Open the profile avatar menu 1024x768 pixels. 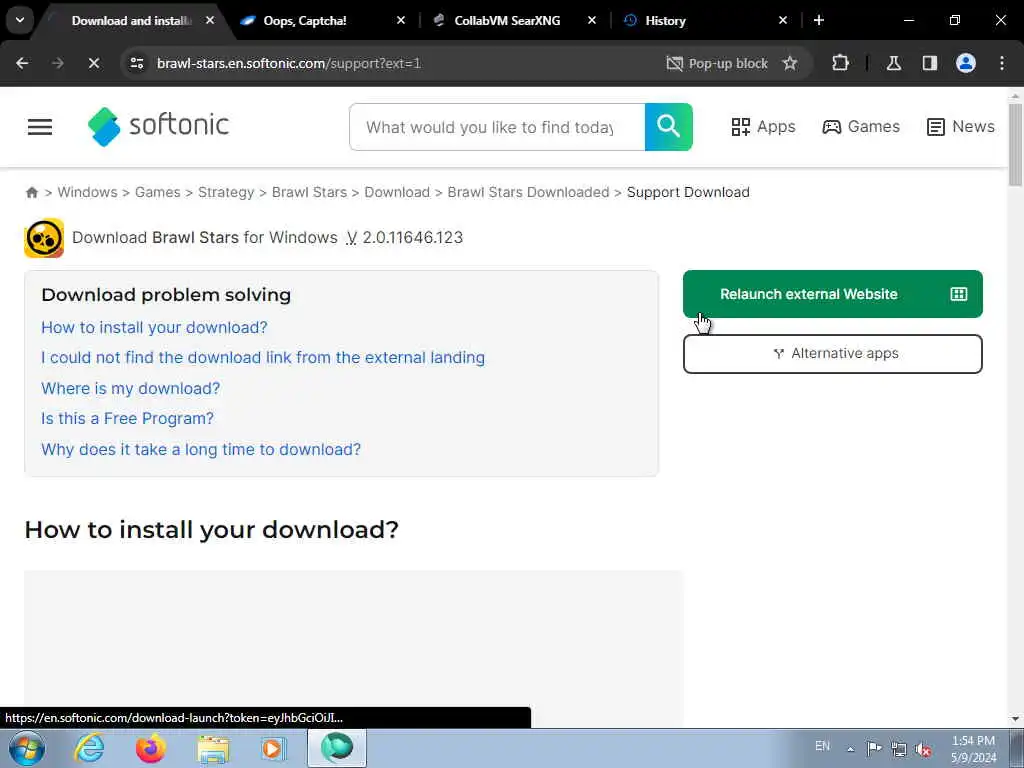[x=966, y=63]
